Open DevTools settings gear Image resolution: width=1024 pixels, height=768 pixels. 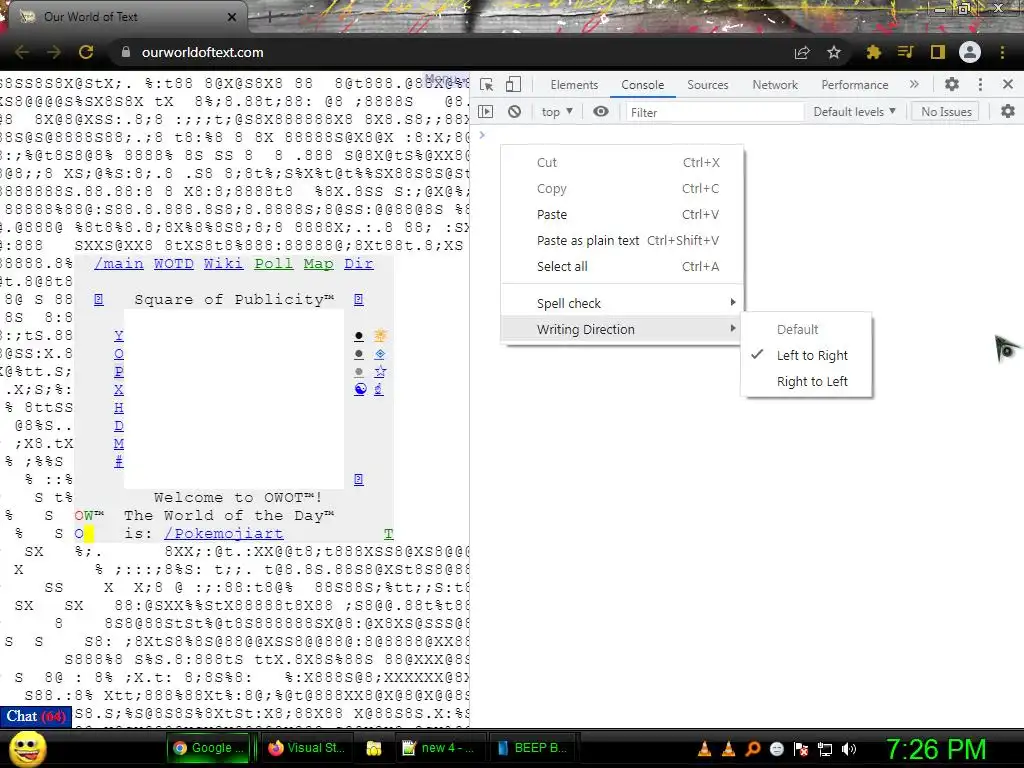(952, 84)
